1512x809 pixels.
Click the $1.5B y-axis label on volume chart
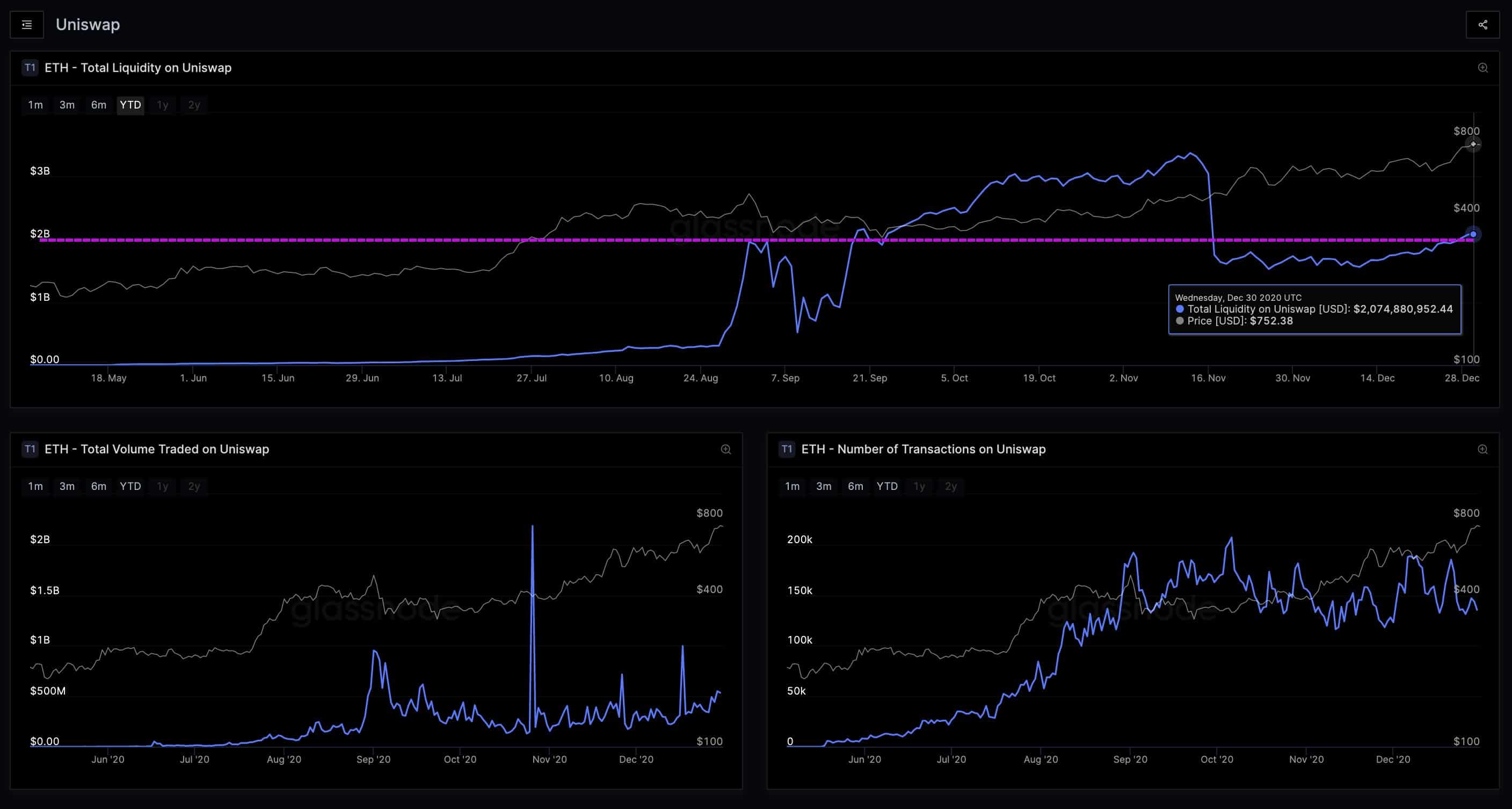click(45, 590)
